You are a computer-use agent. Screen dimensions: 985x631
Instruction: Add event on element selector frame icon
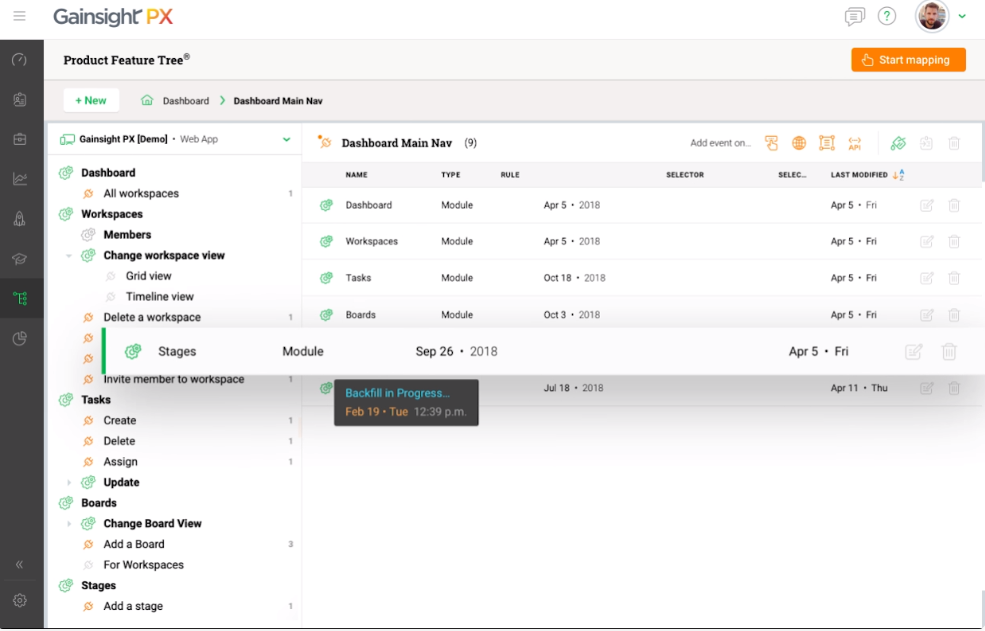tap(827, 143)
